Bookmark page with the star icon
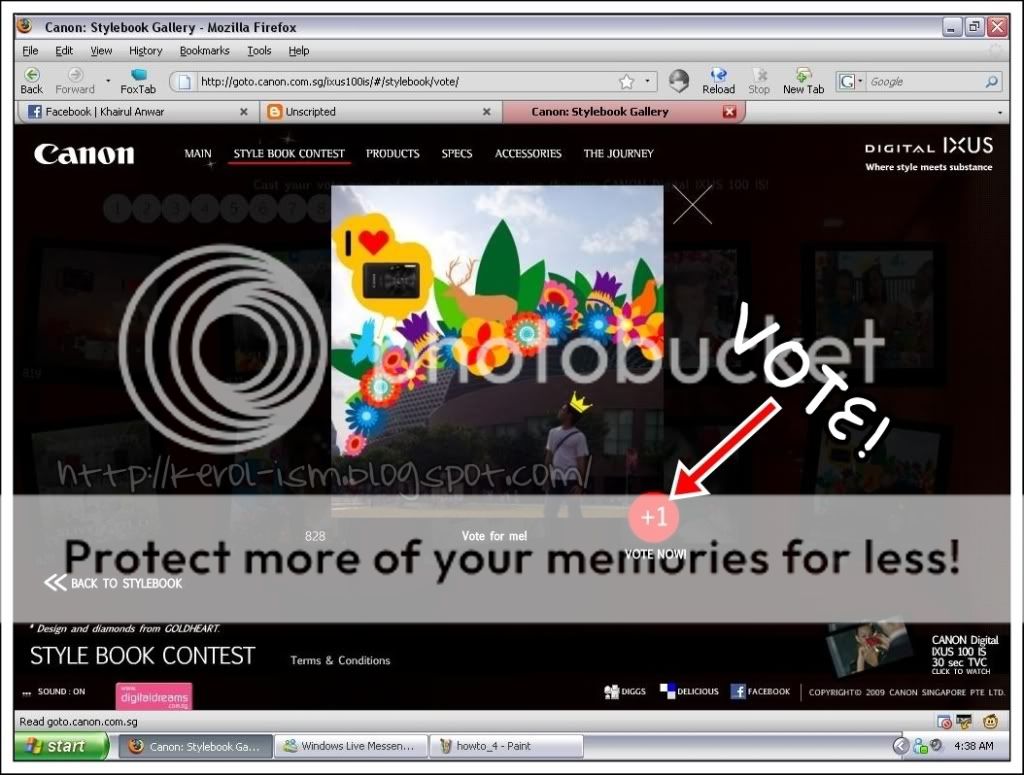The width and height of the screenshot is (1024, 775). pos(626,82)
